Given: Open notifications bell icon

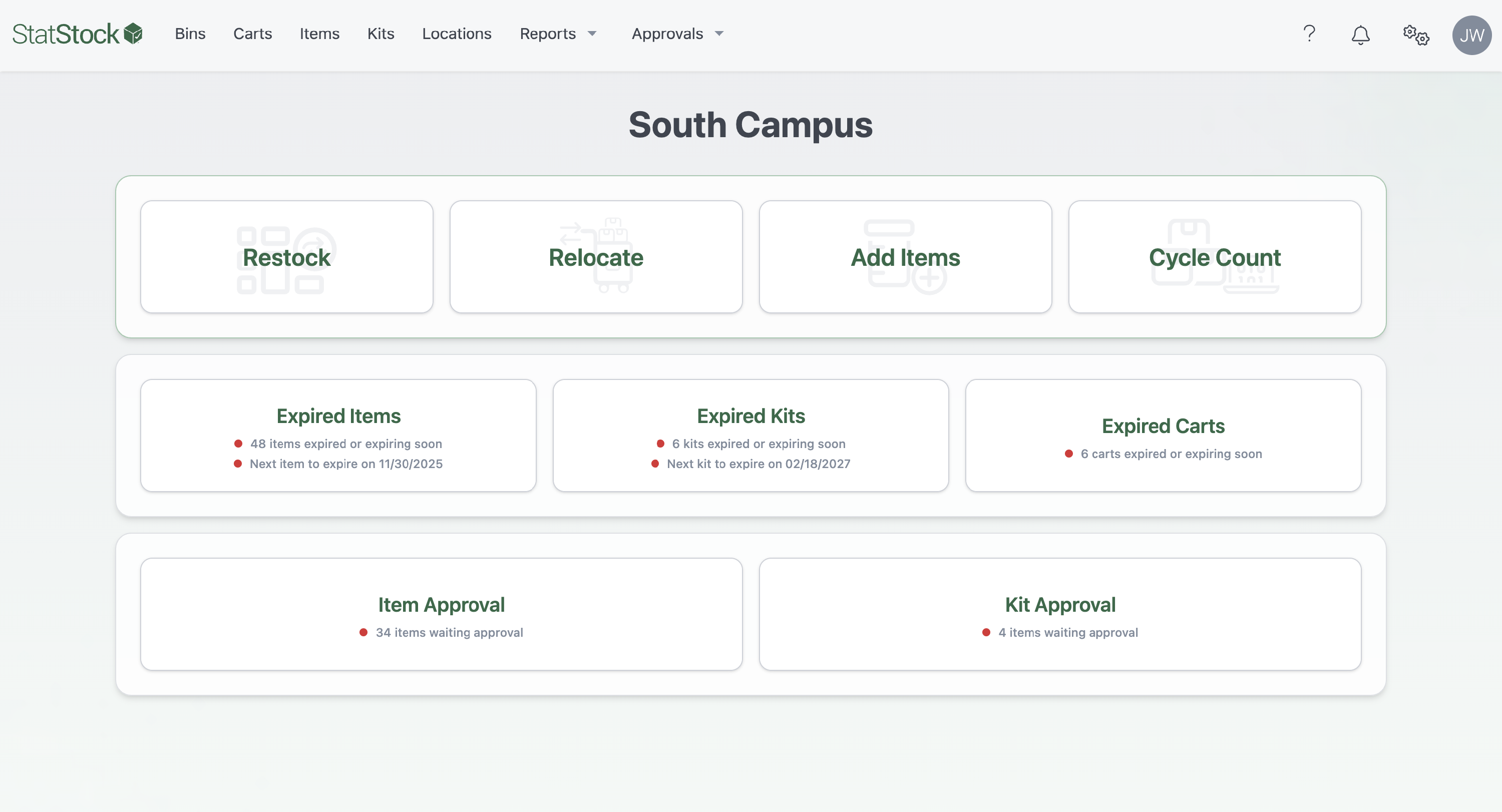Looking at the screenshot, I should click(1360, 35).
